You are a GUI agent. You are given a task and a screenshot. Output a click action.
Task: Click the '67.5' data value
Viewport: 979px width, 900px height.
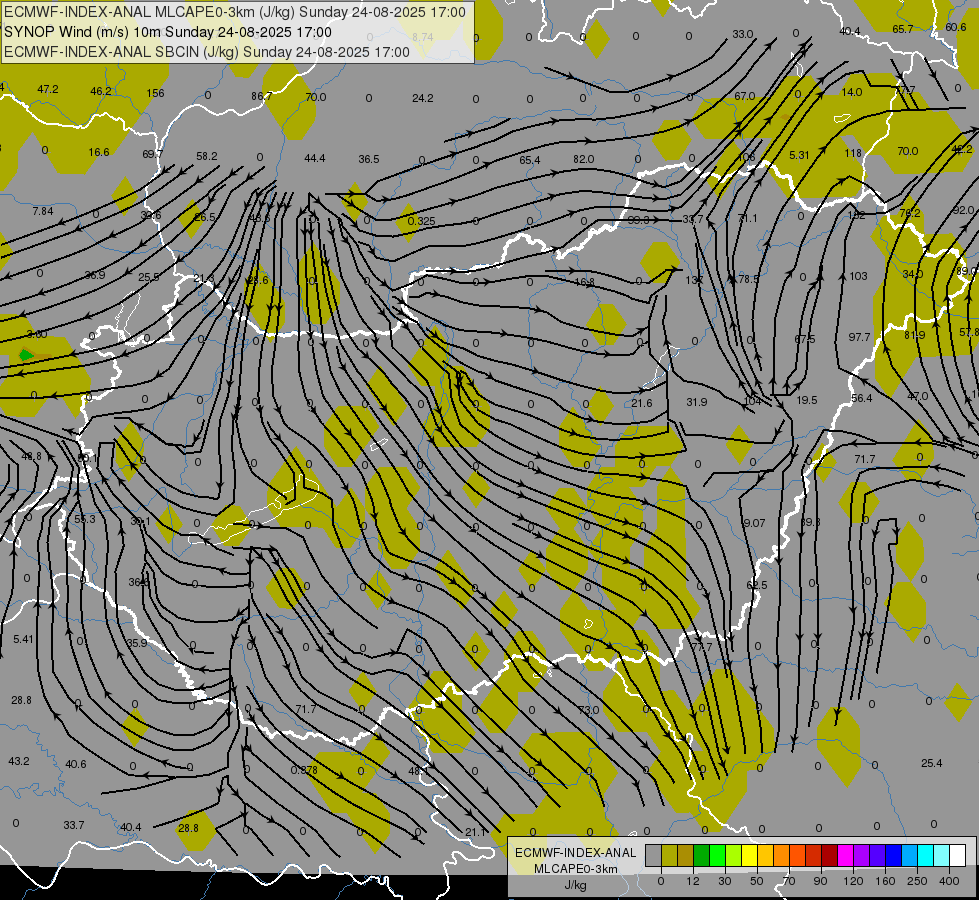point(805,339)
